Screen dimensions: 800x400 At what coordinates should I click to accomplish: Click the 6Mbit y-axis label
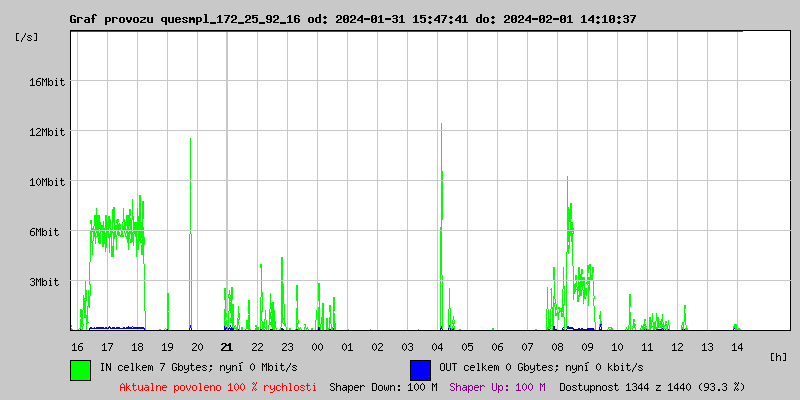[44, 232]
